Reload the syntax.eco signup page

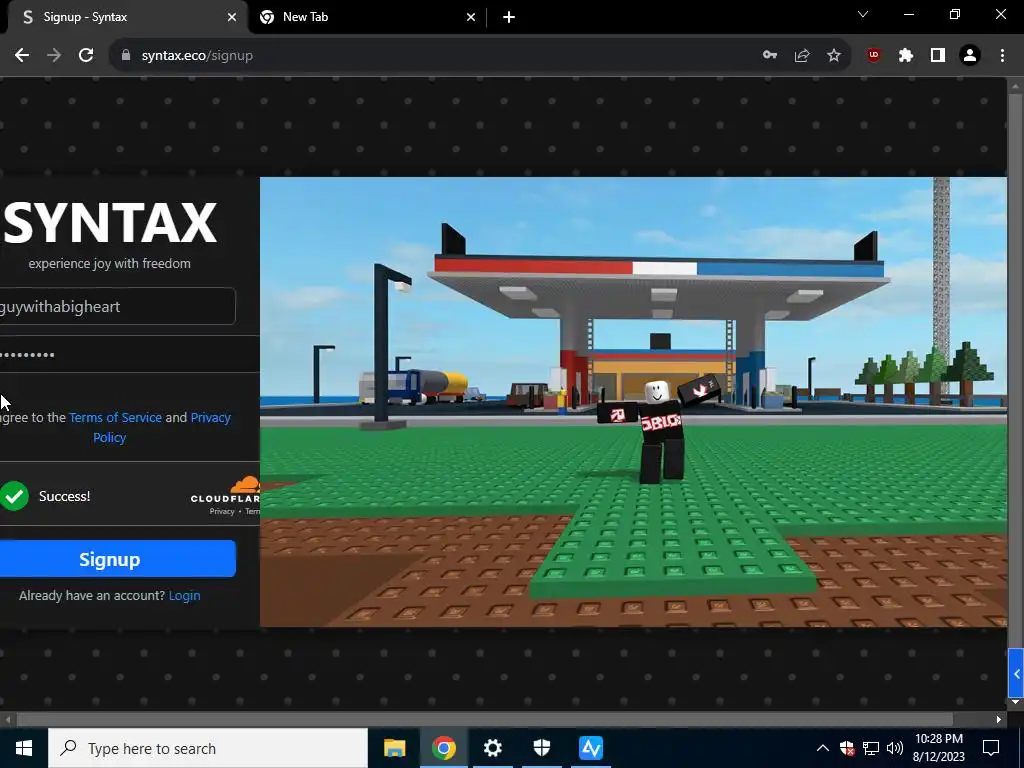[x=86, y=56]
